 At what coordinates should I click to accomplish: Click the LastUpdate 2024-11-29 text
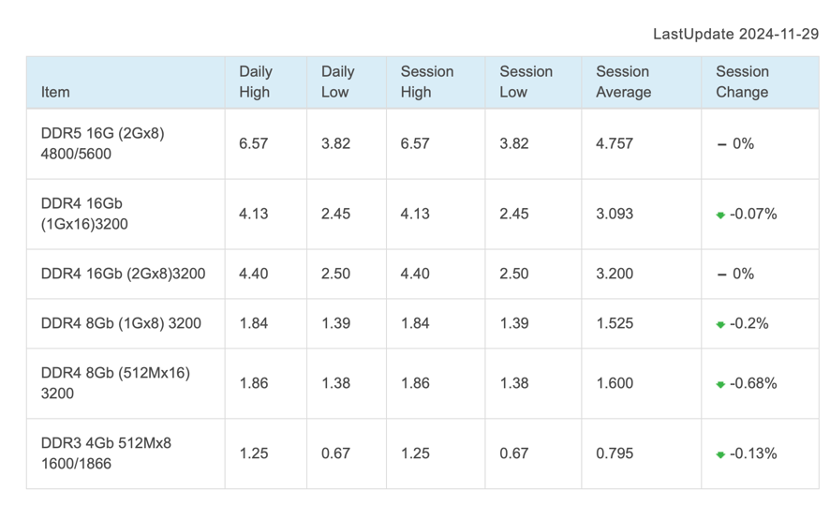[736, 34]
